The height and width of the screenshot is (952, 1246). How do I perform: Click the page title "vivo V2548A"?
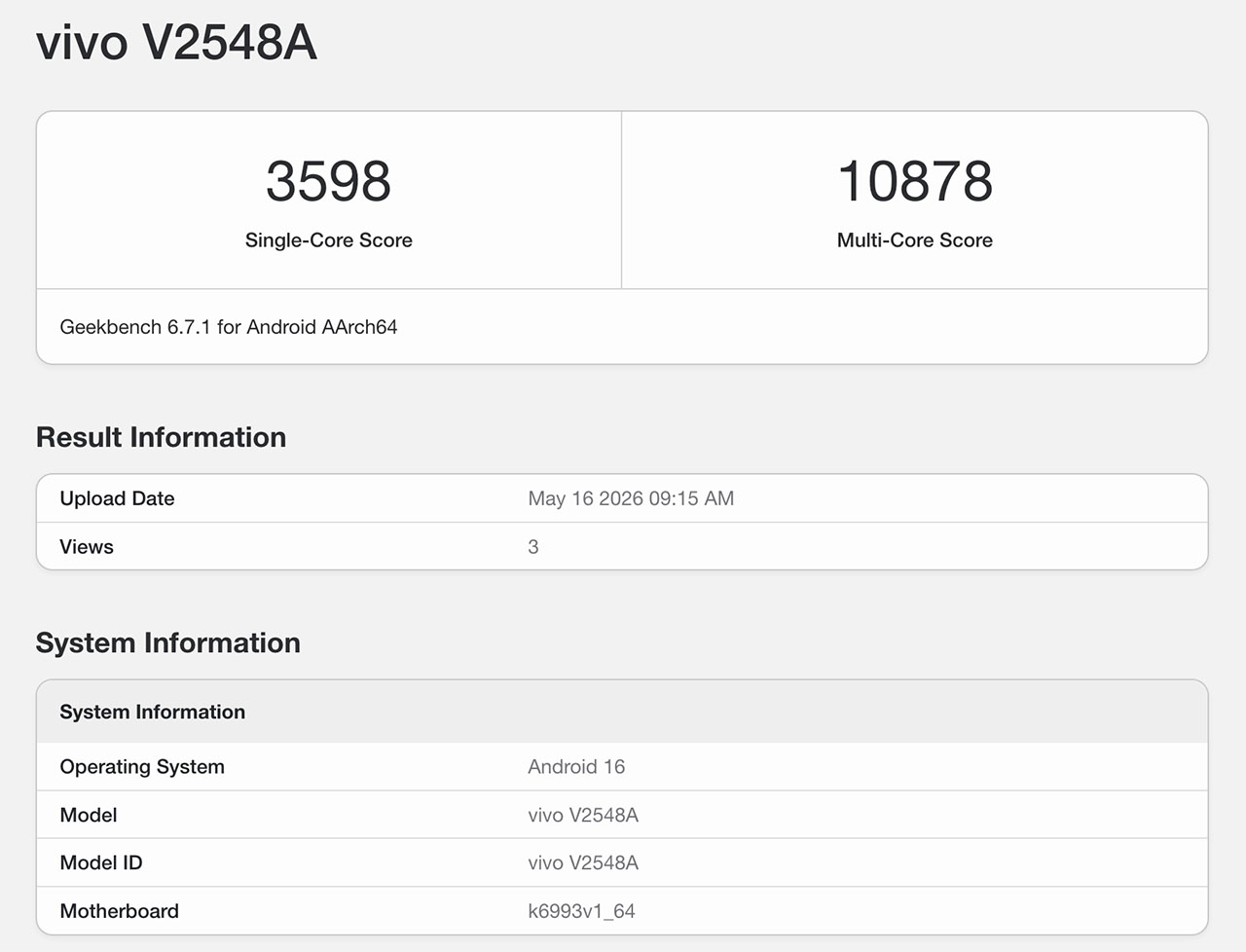click(176, 43)
